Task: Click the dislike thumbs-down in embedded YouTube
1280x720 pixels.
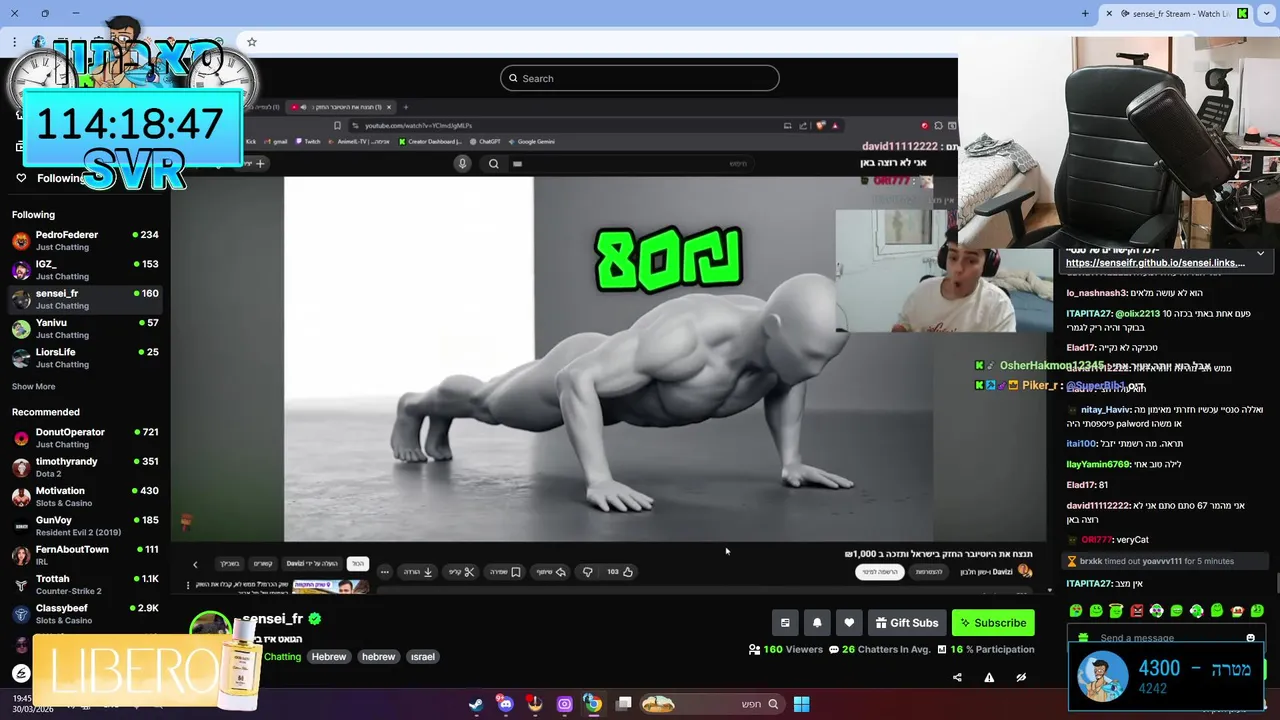Action: coord(587,572)
